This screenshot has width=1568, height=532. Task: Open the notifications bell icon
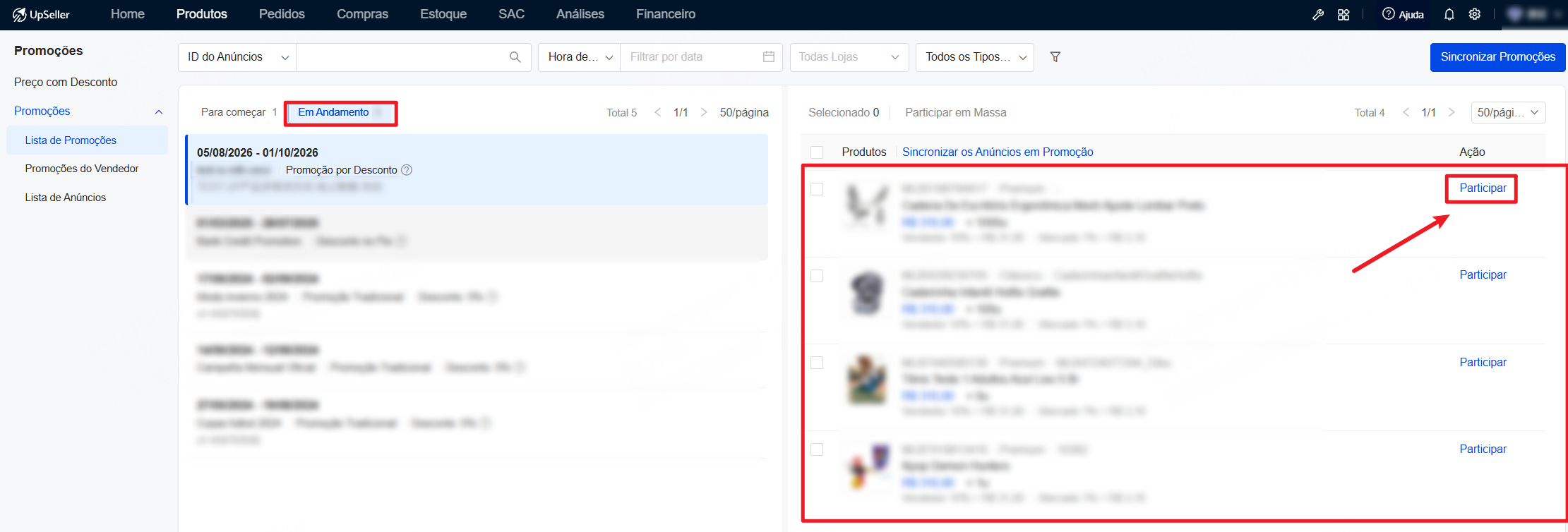pos(1449,14)
